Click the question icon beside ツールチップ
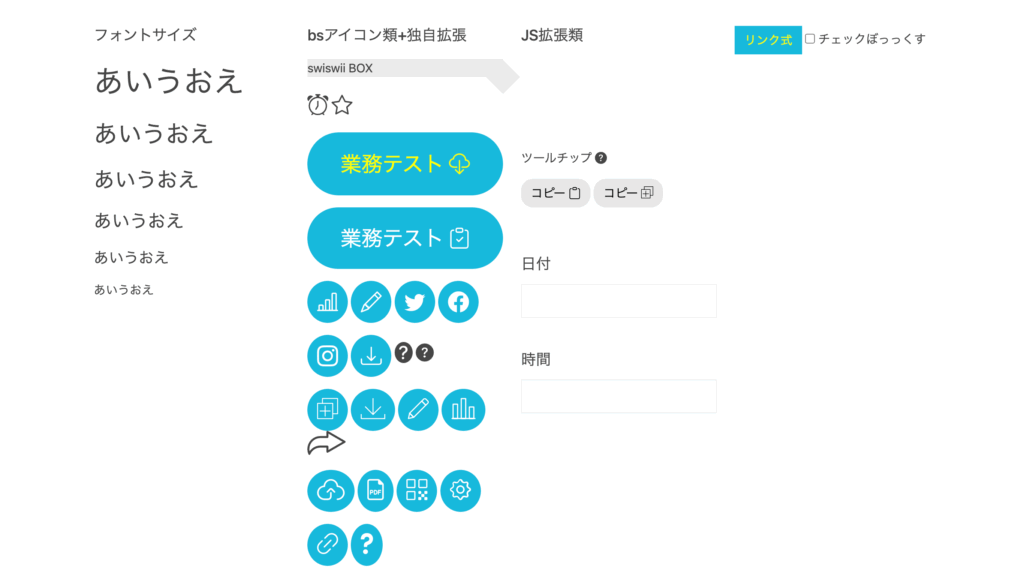This screenshot has width=1024, height=576. click(x=600, y=158)
